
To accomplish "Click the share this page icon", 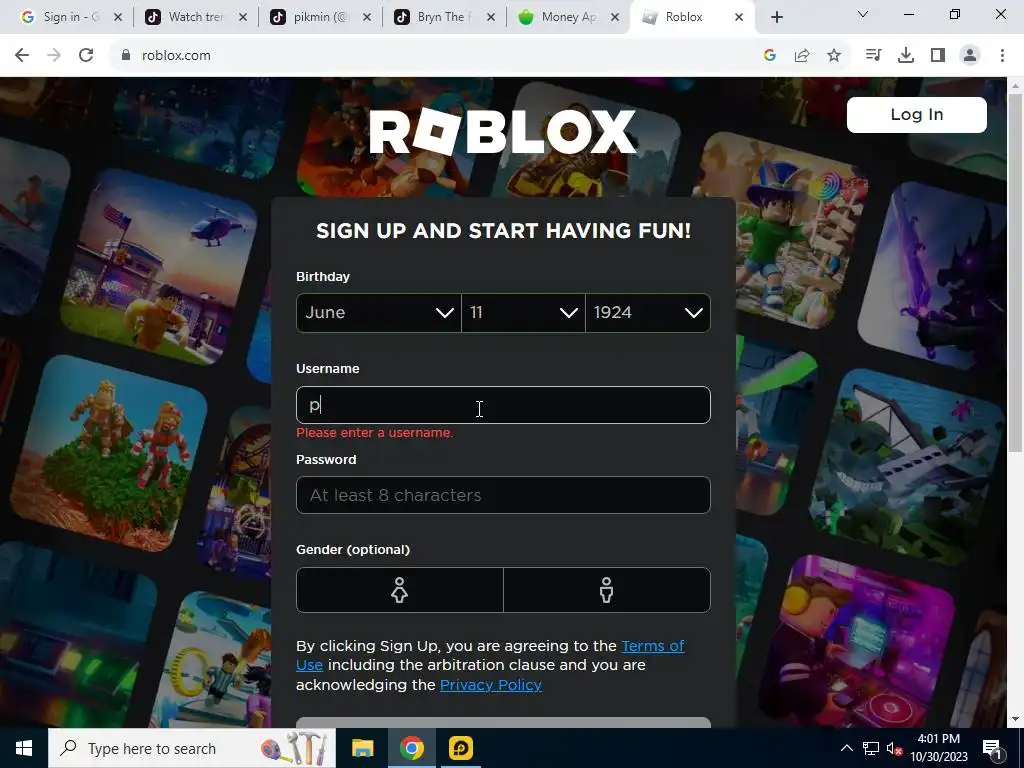I will point(802,56).
